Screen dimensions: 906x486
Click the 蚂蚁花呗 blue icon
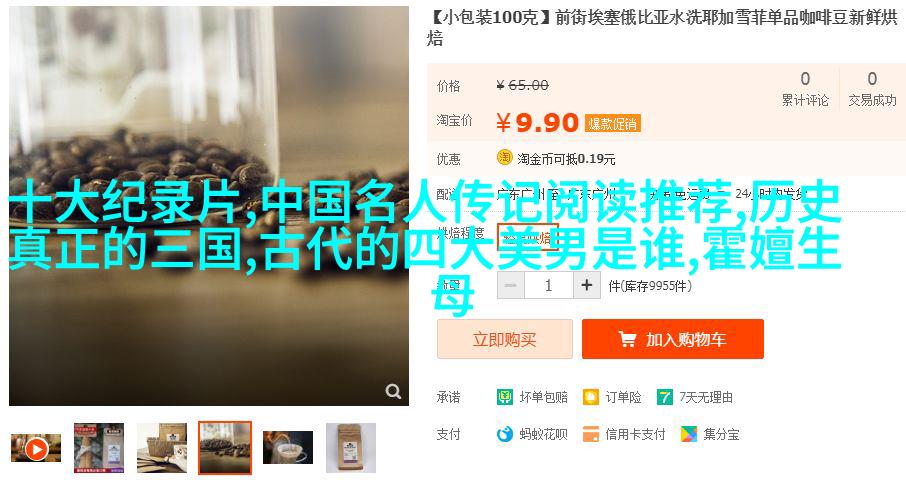click(x=504, y=434)
